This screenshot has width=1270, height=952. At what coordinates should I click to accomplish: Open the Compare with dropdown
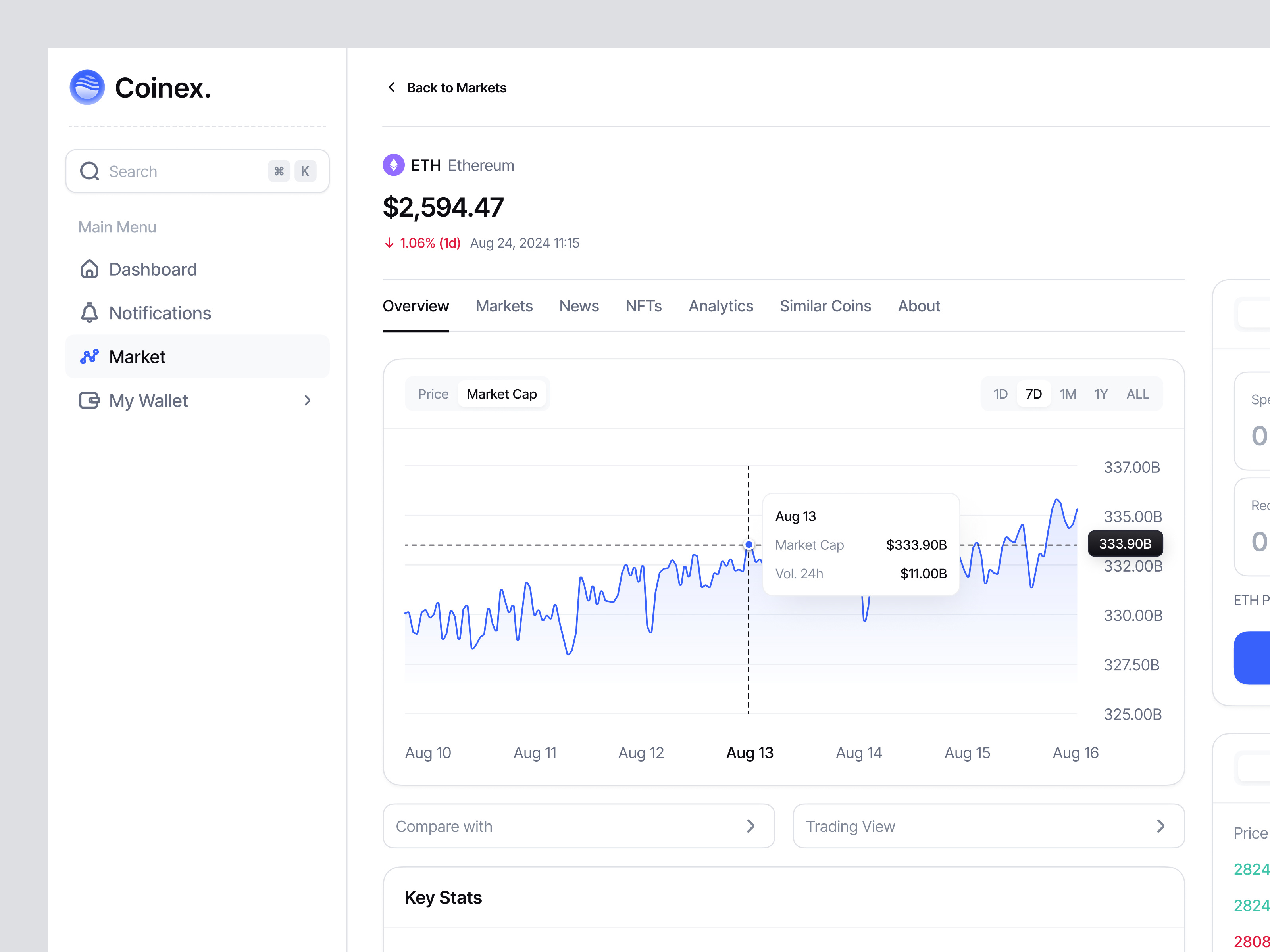tap(579, 826)
